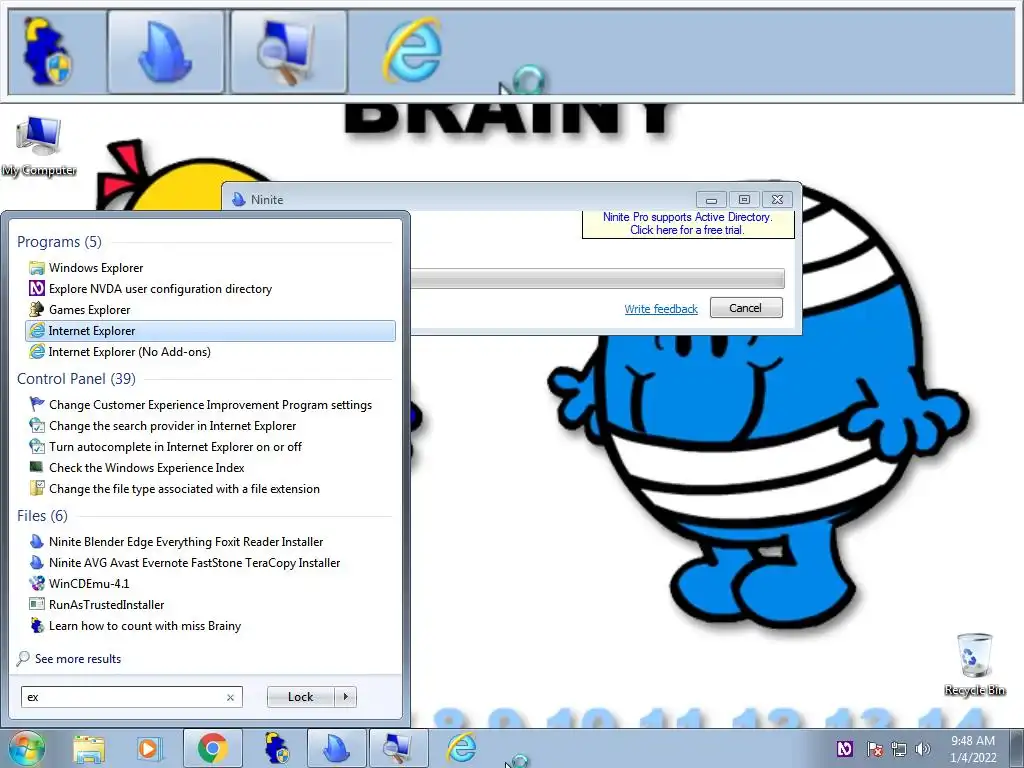Click the Control Panel (39) group header

coord(76,379)
